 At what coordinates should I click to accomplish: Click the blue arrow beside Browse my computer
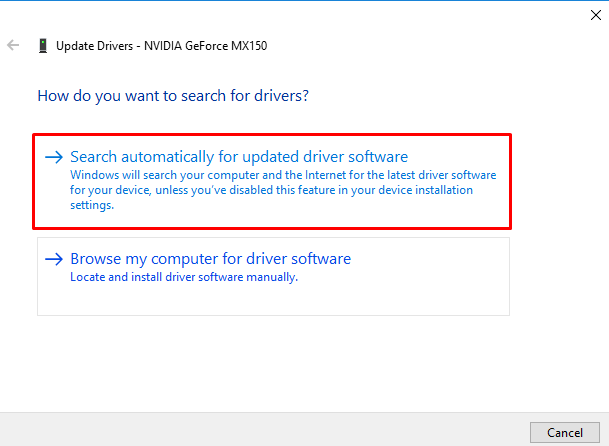54,259
